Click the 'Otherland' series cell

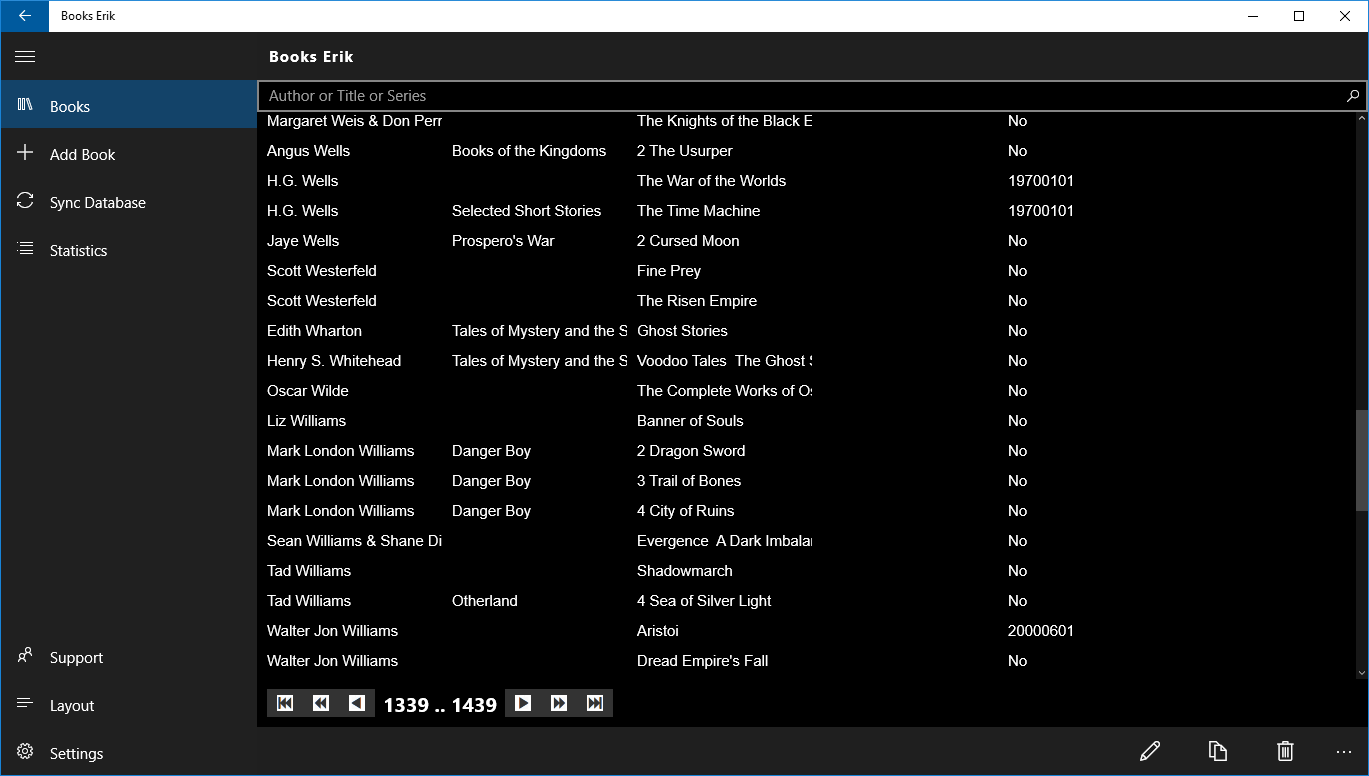coord(485,601)
